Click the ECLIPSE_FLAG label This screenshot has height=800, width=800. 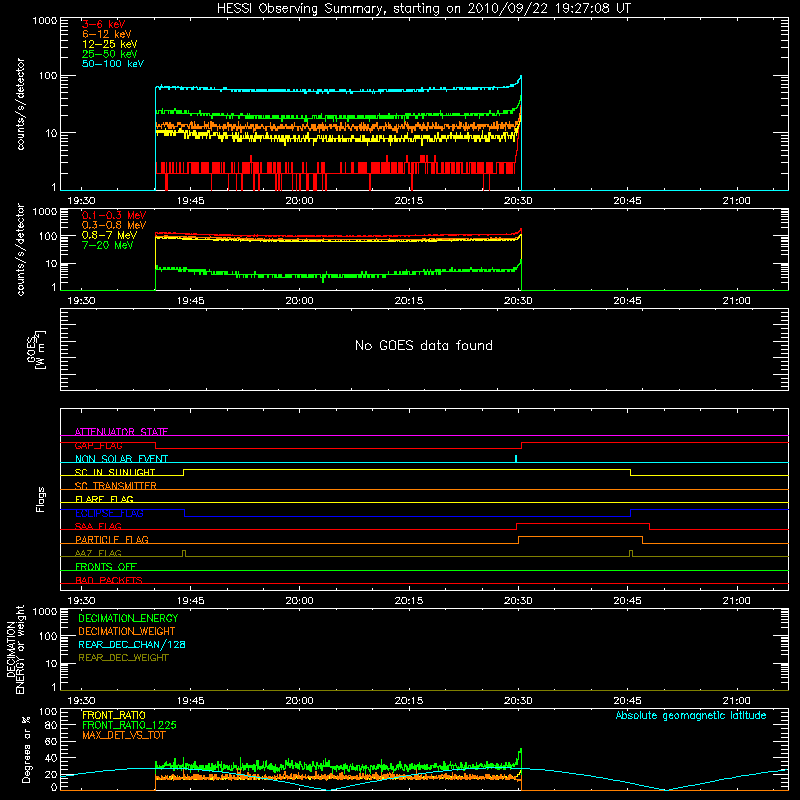109,513
